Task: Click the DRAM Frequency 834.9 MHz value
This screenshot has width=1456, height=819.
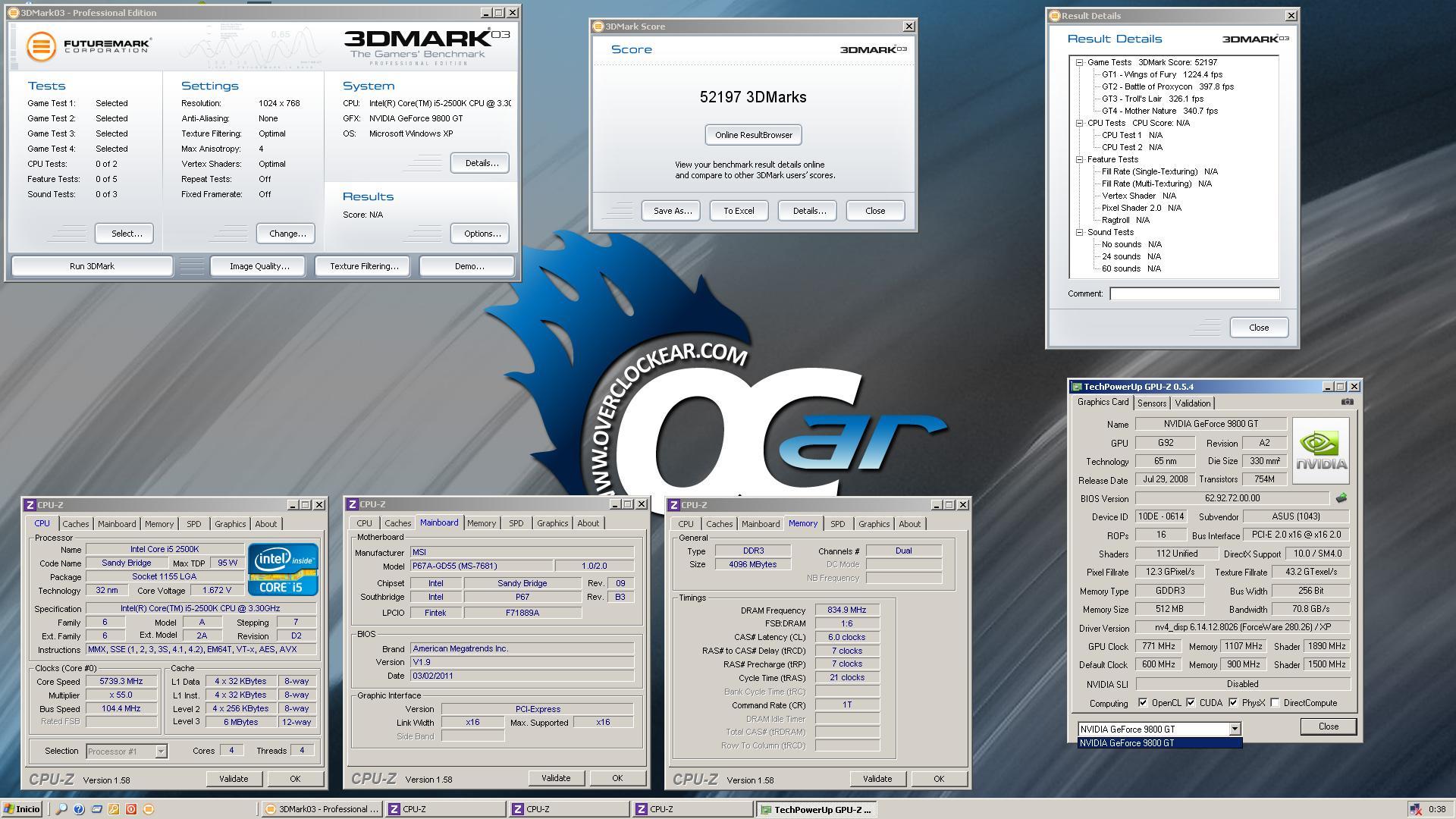Action: pos(847,610)
